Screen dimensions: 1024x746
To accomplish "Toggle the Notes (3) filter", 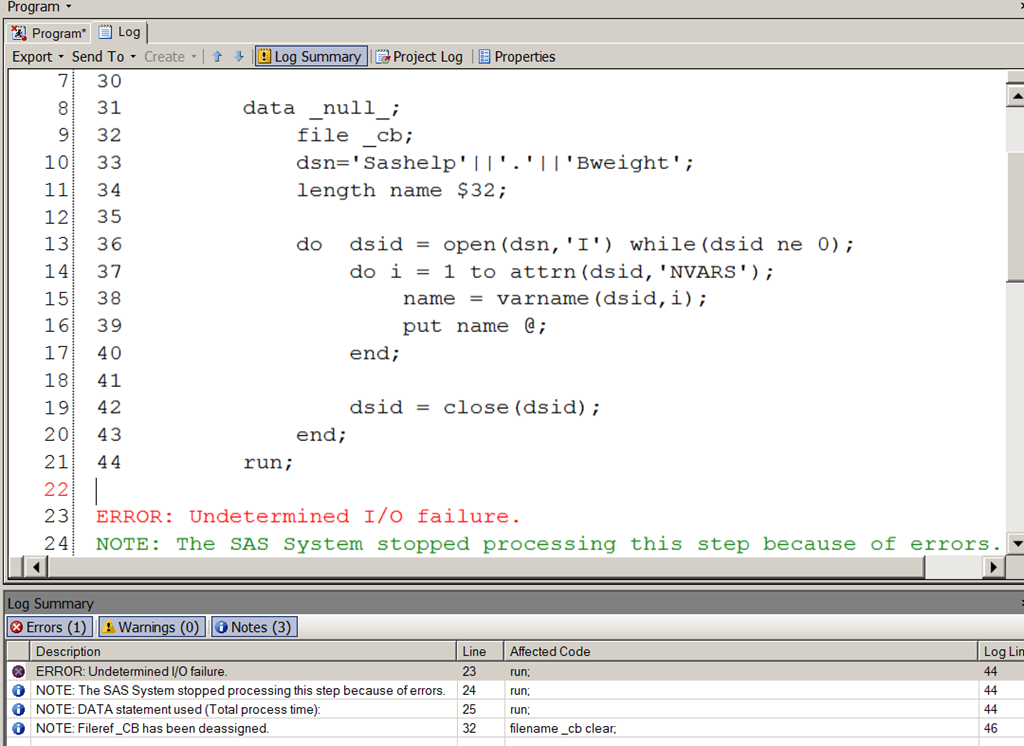I will point(253,627).
